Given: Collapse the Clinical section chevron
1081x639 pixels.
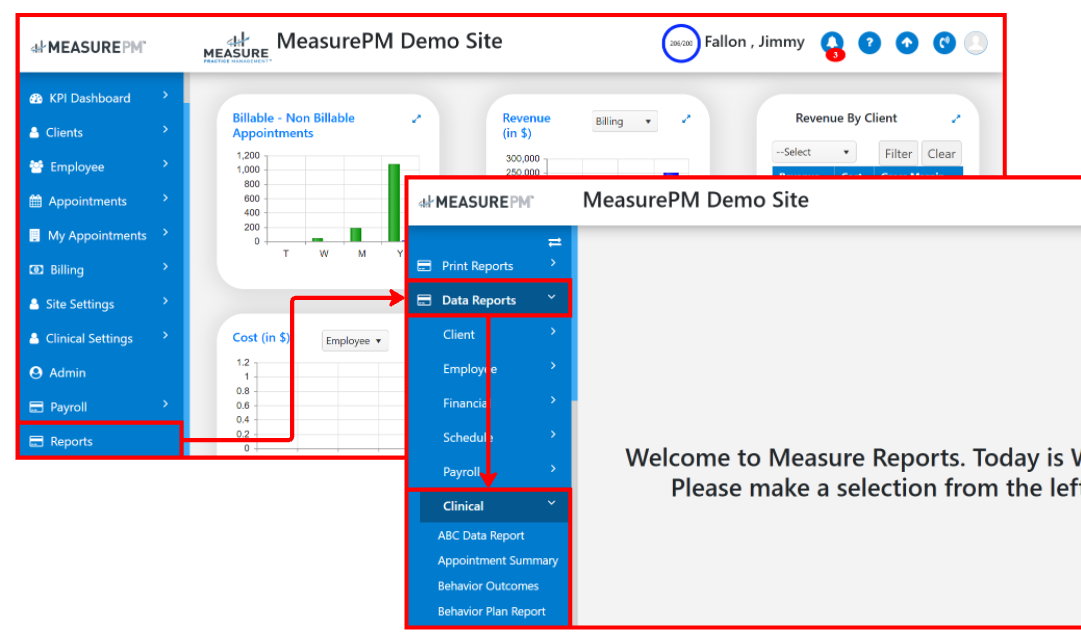Looking at the screenshot, I should [552, 503].
